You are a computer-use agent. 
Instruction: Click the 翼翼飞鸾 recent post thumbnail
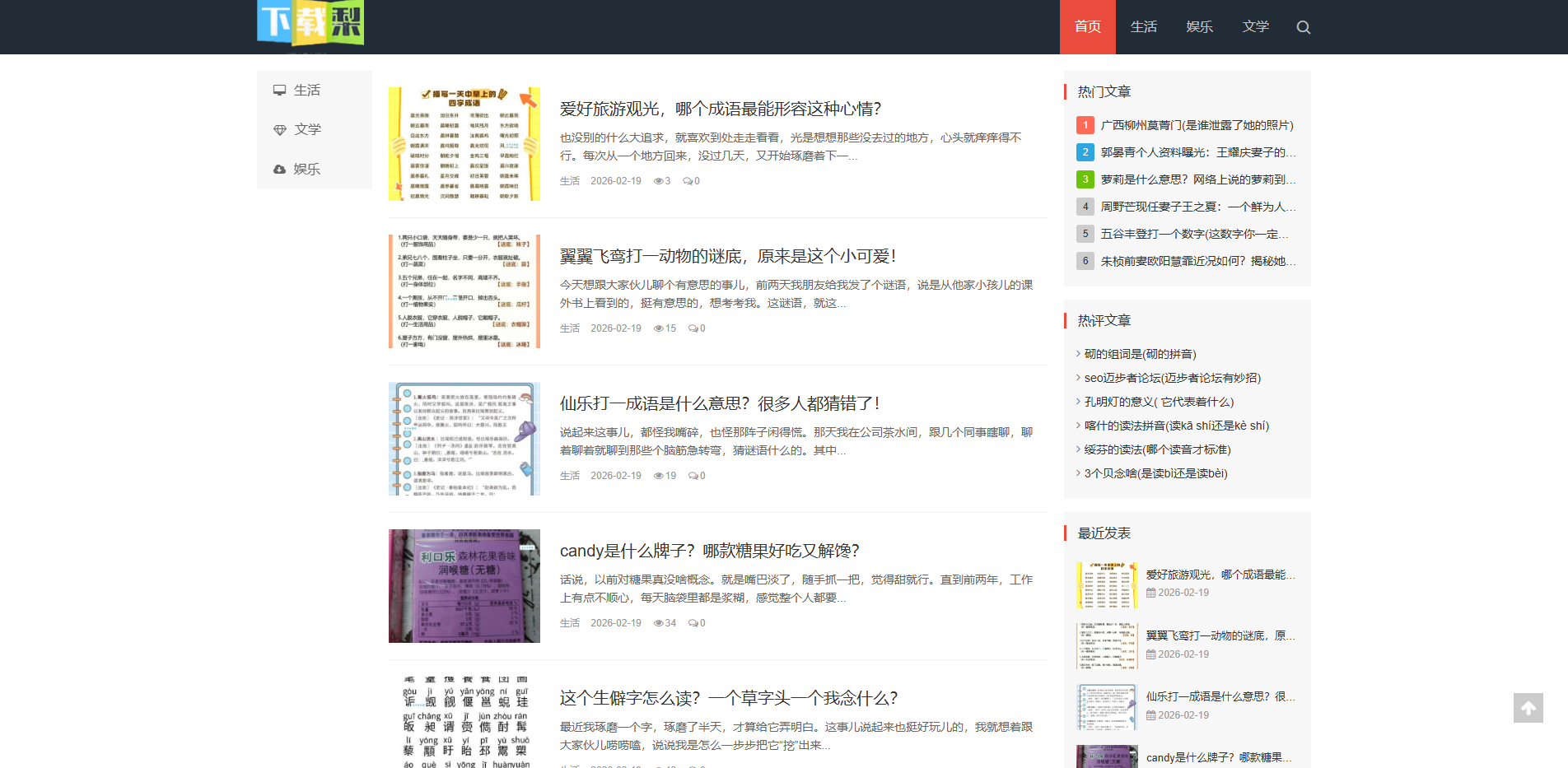(x=1106, y=646)
